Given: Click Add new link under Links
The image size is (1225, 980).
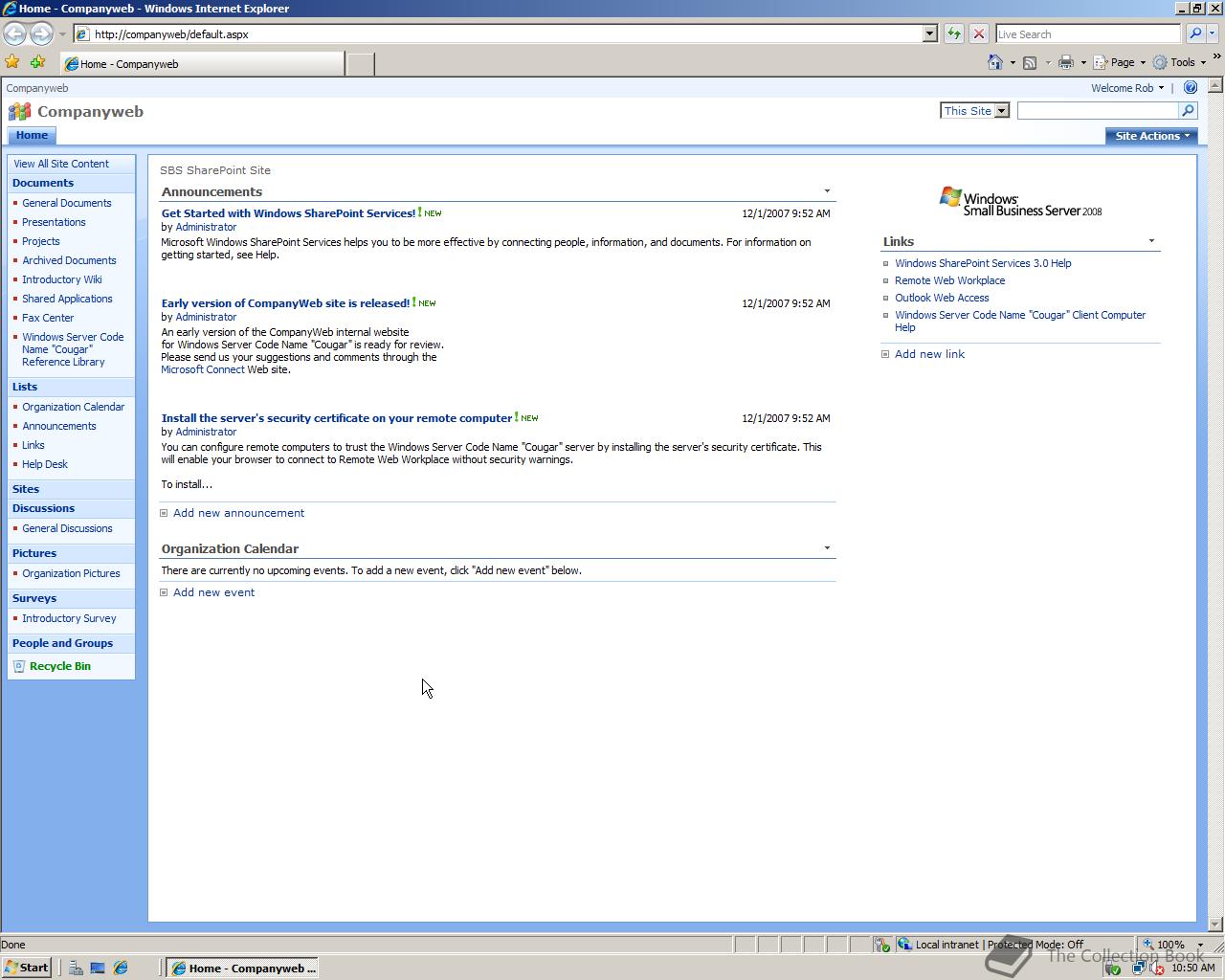Looking at the screenshot, I should pos(929,354).
